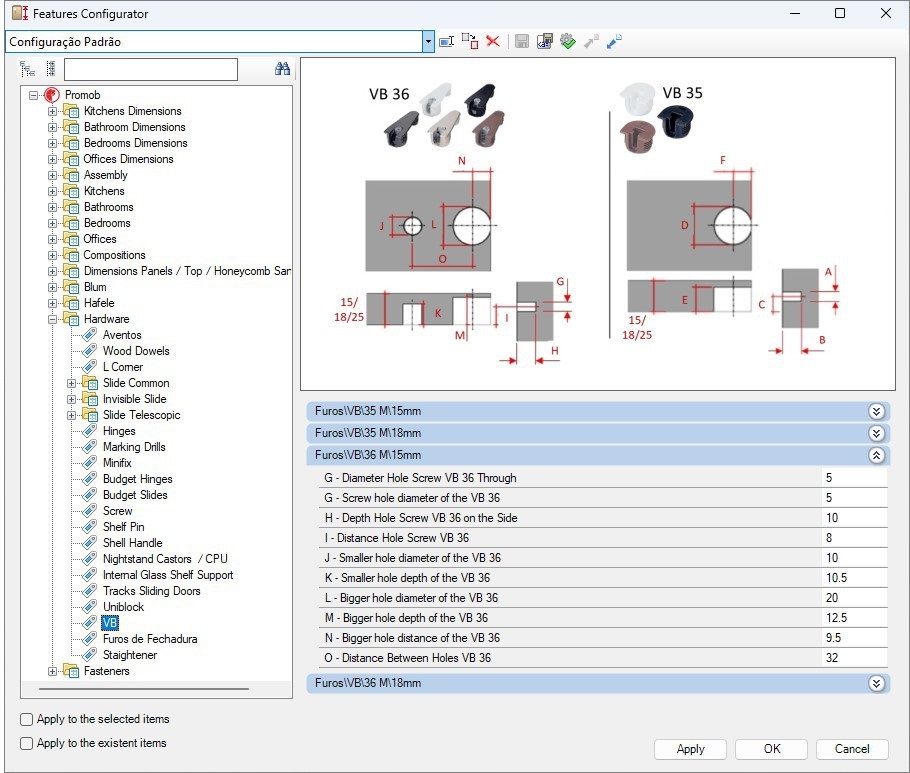Screen dimensions: 910x773
Task: Select the Kitchens Dimensions folder
Action: click(132, 111)
